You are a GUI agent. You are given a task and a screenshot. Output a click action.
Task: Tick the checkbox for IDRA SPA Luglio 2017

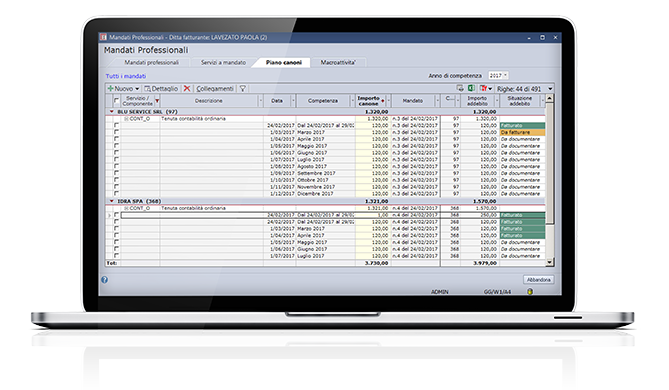116,256
